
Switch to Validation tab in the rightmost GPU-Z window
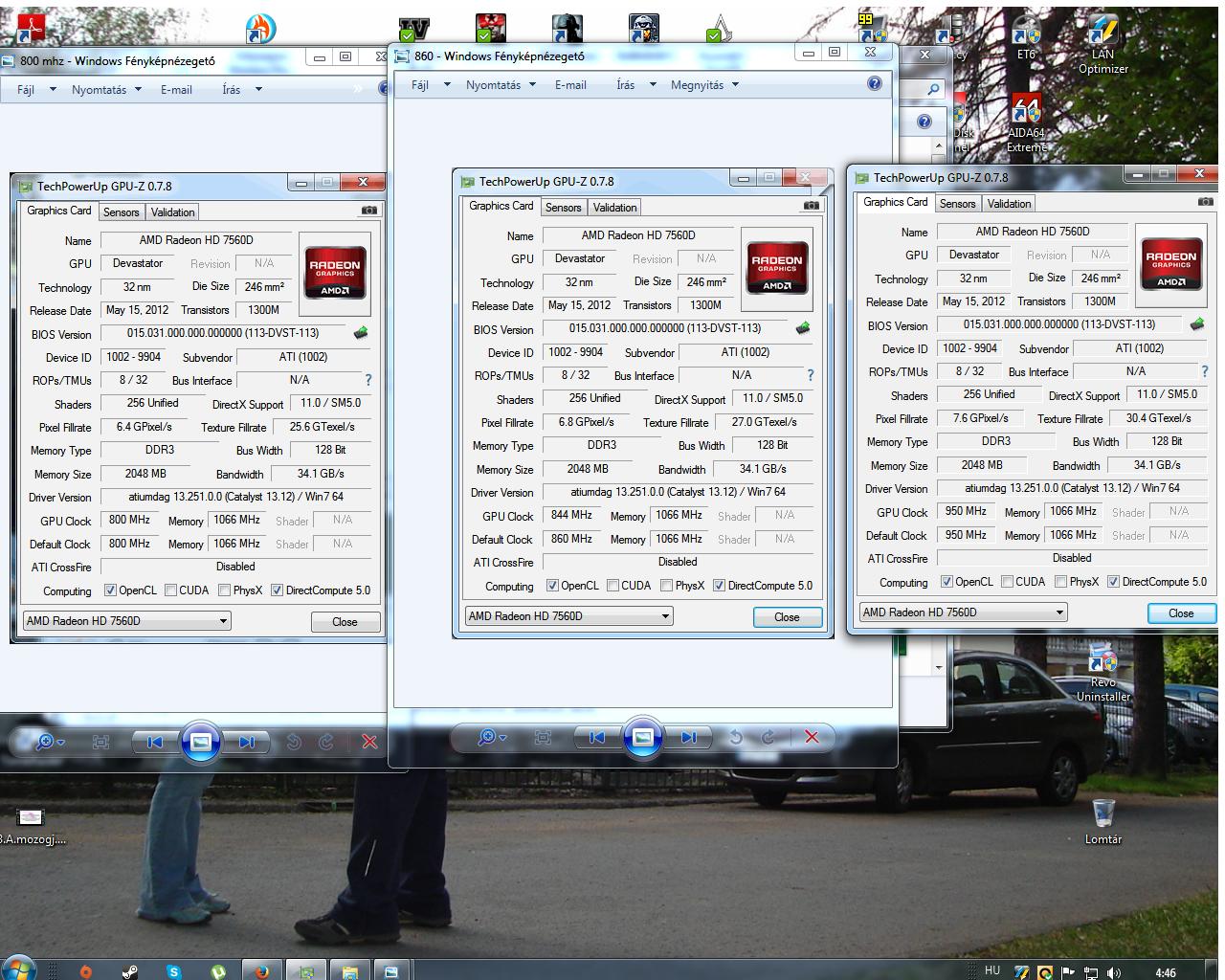coord(1009,204)
